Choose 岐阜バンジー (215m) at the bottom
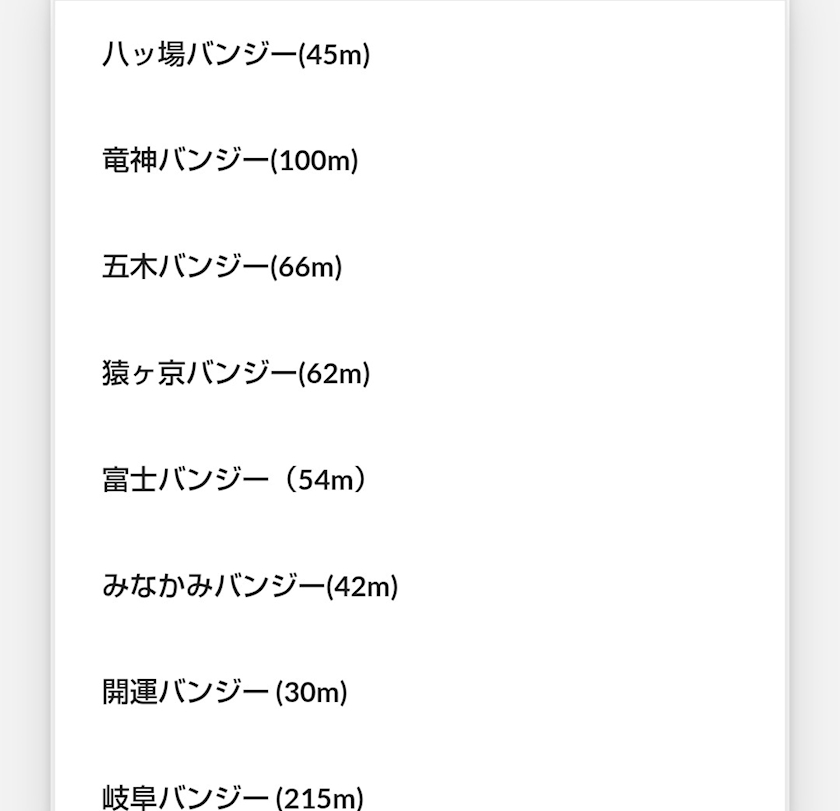840x811 pixels. (x=233, y=798)
